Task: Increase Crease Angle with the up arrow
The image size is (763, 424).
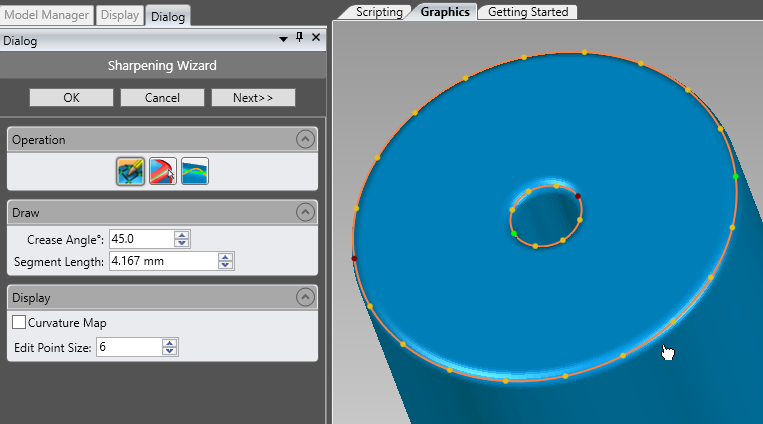Action: (182, 235)
